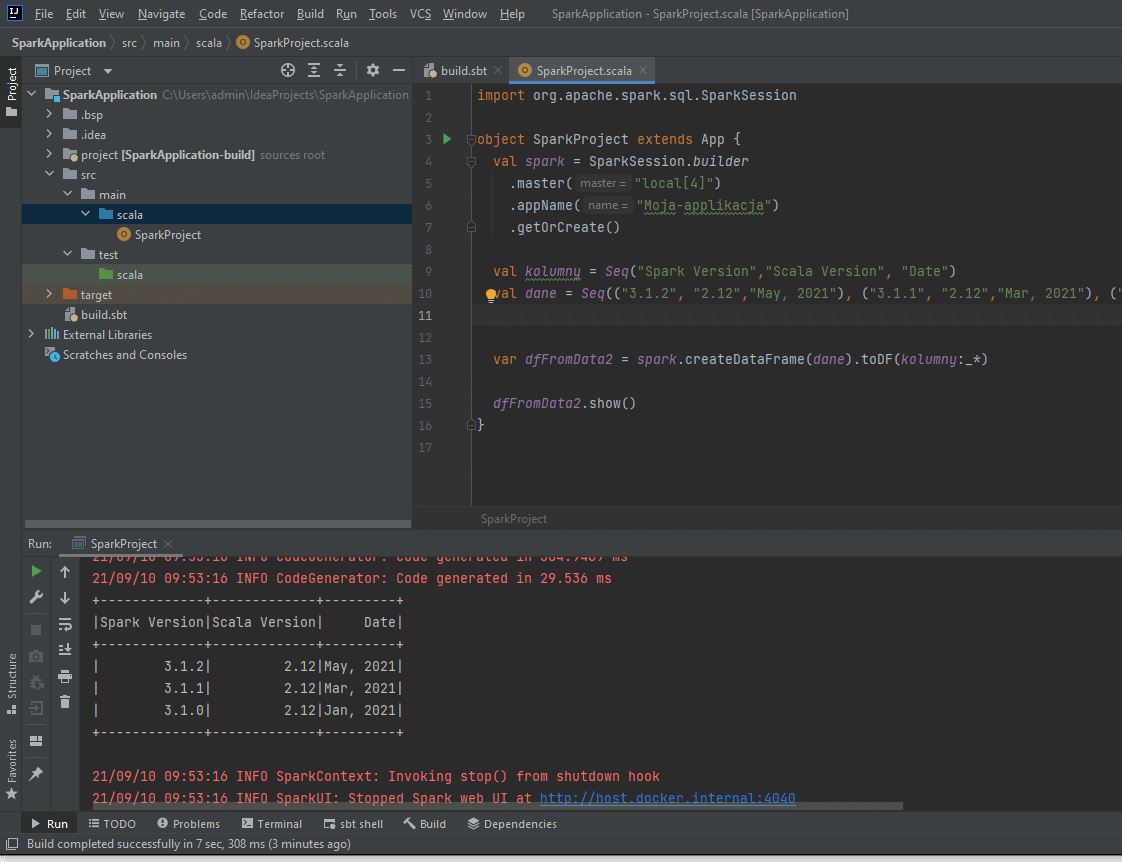The height and width of the screenshot is (862, 1122).
Task: Click the Select Opened File target icon
Action: 288,70
